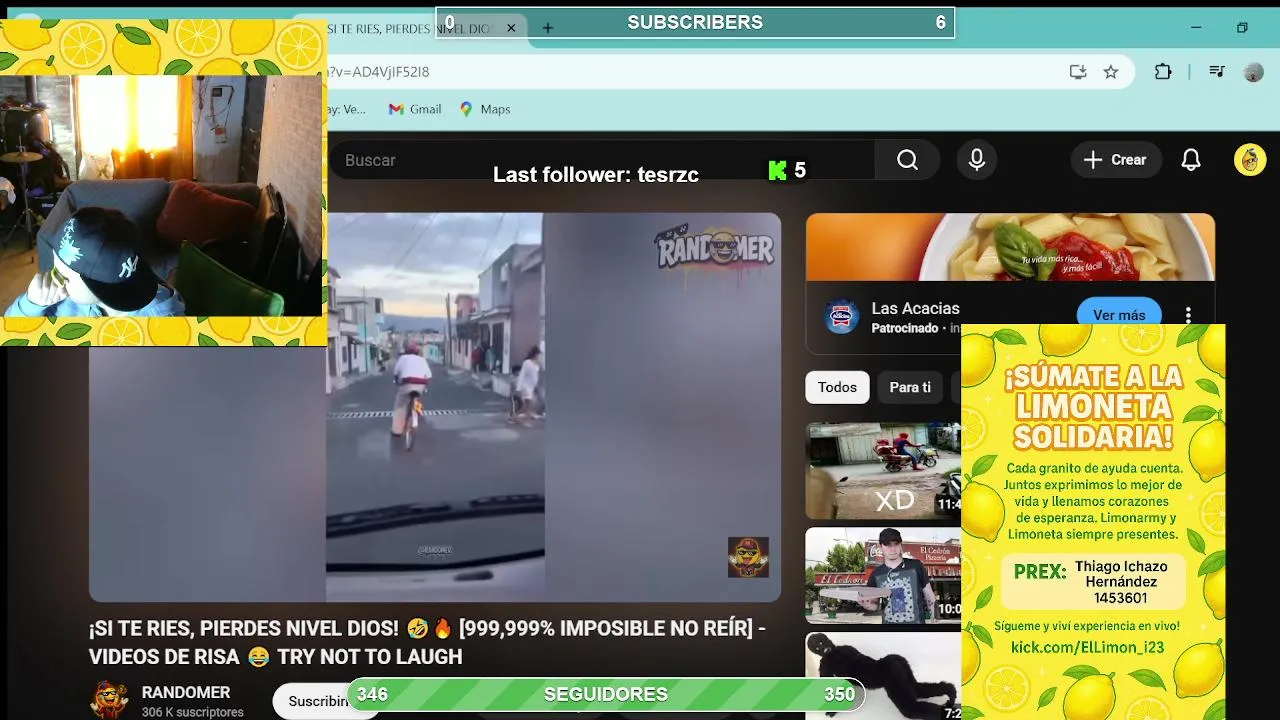The height and width of the screenshot is (720, 1280).
Task: Open the Chrome profile avatar
Action: click(x=1253, y=72)
